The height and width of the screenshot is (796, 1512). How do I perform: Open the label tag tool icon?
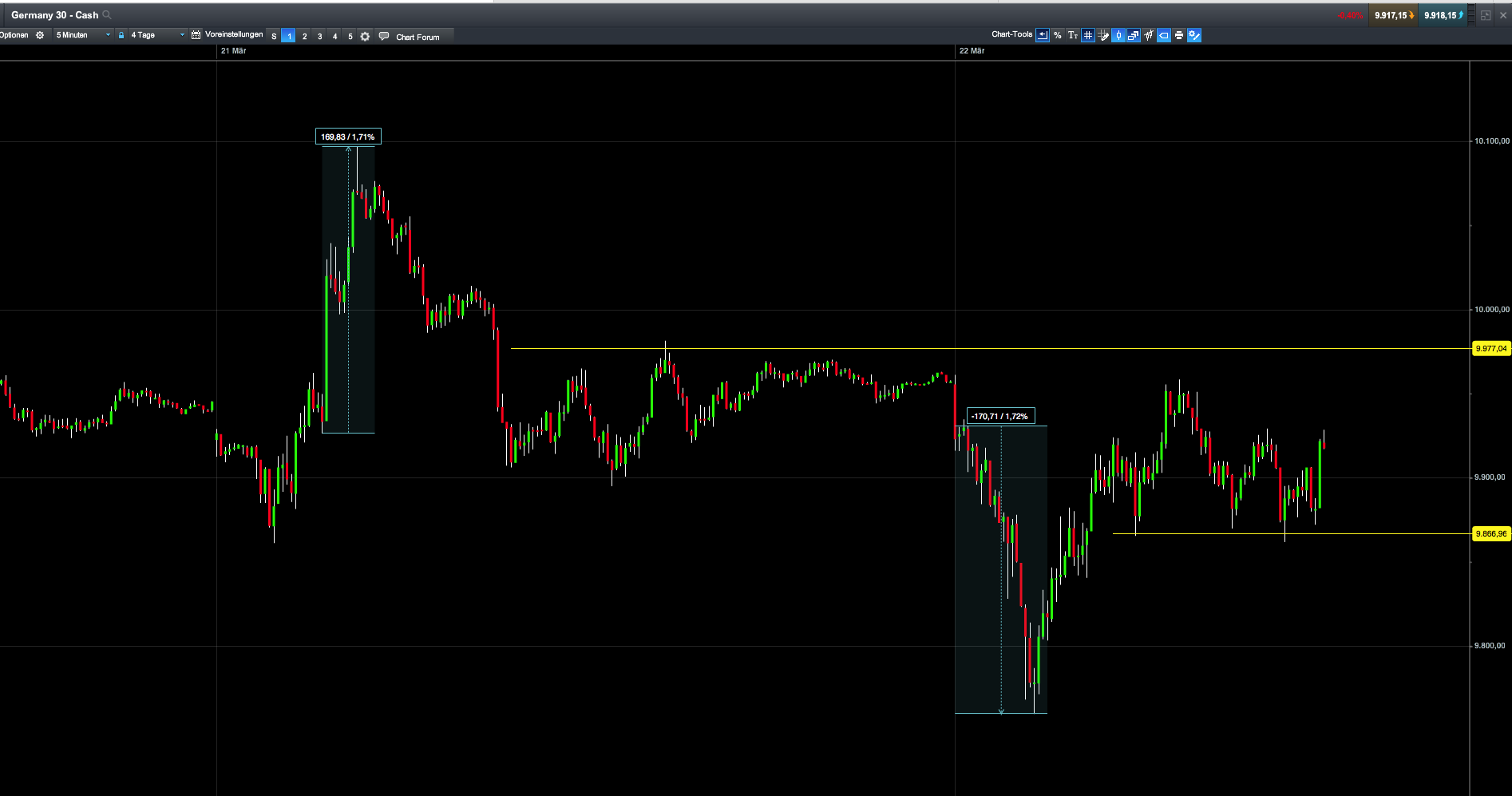[1164, 35]
